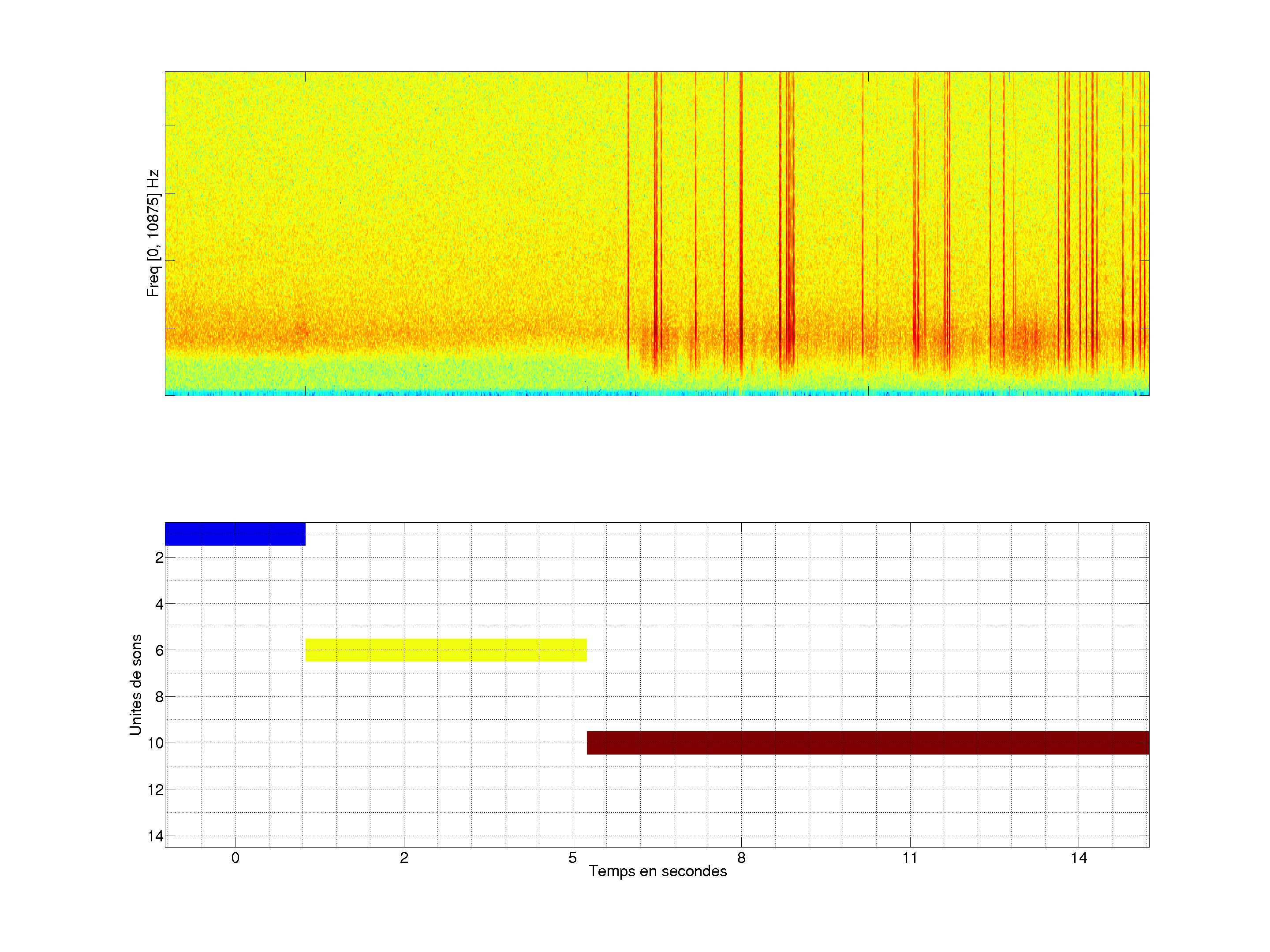Click x-axis tick label 5

(572, 858)
